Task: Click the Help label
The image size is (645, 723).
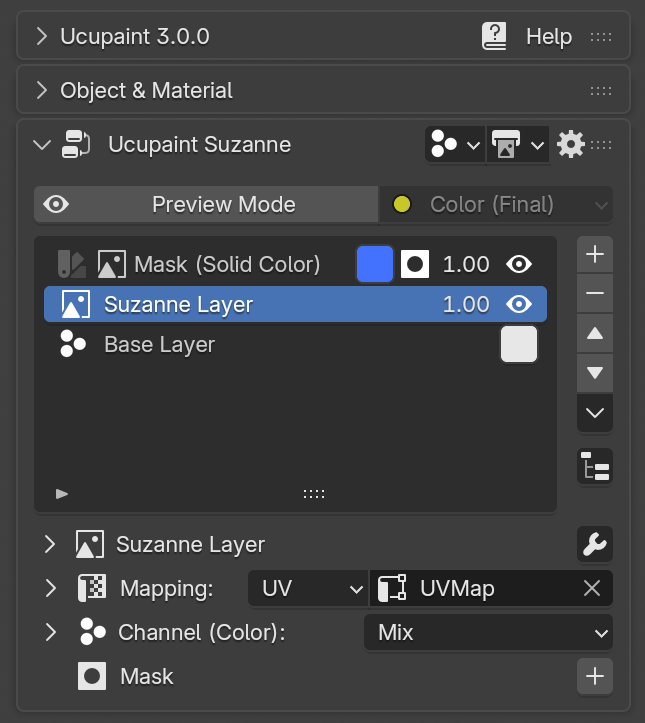Action: tap(549, 36)
